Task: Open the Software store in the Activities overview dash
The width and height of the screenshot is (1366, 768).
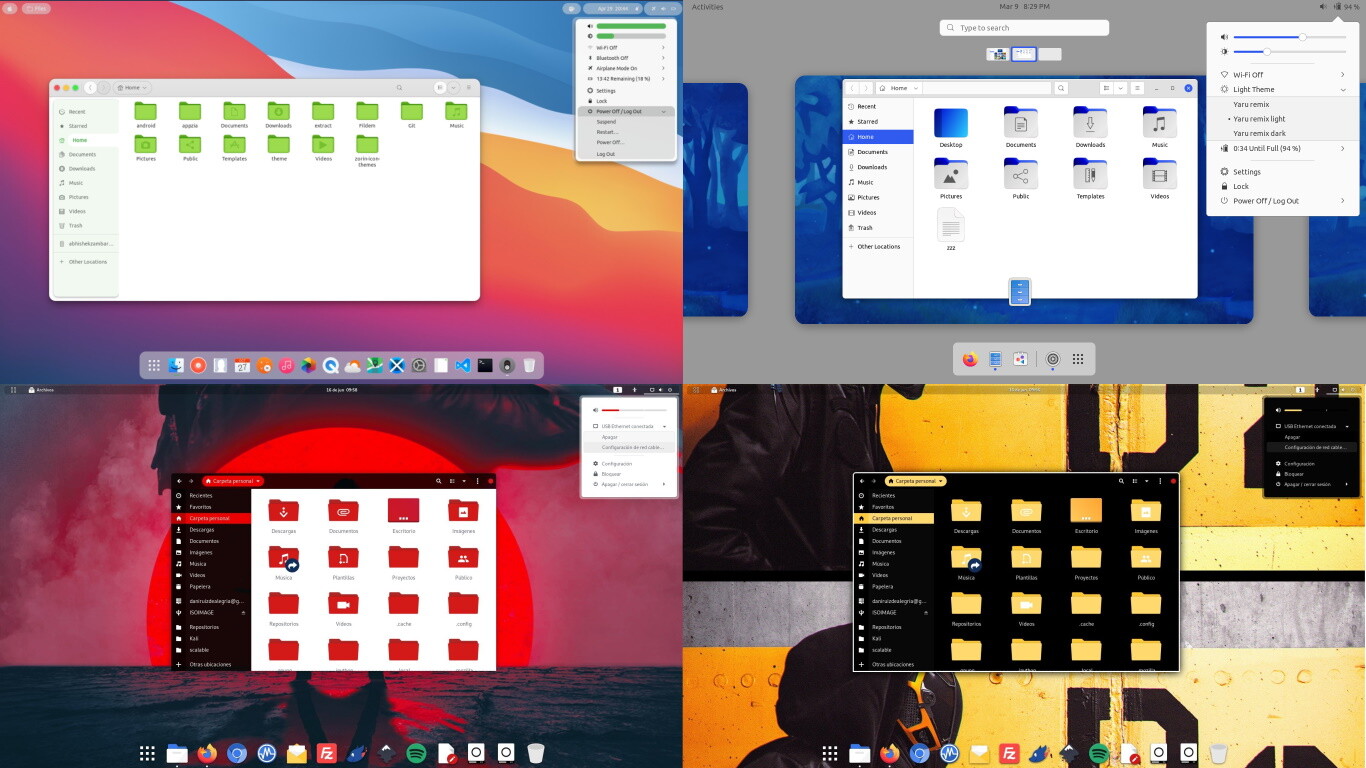Action: click(1020, 359)
